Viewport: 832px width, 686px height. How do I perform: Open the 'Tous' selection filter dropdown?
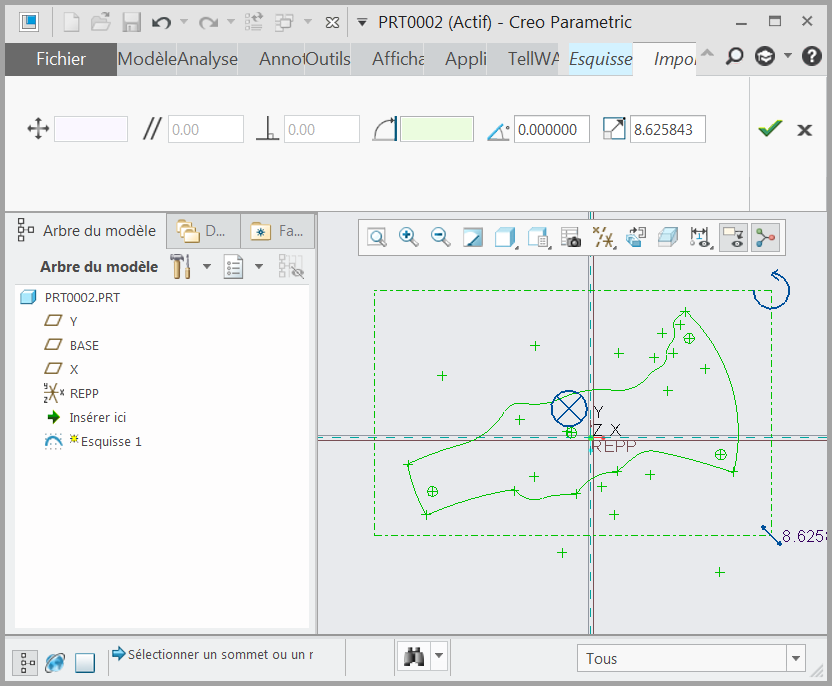(x=796, y=658)
